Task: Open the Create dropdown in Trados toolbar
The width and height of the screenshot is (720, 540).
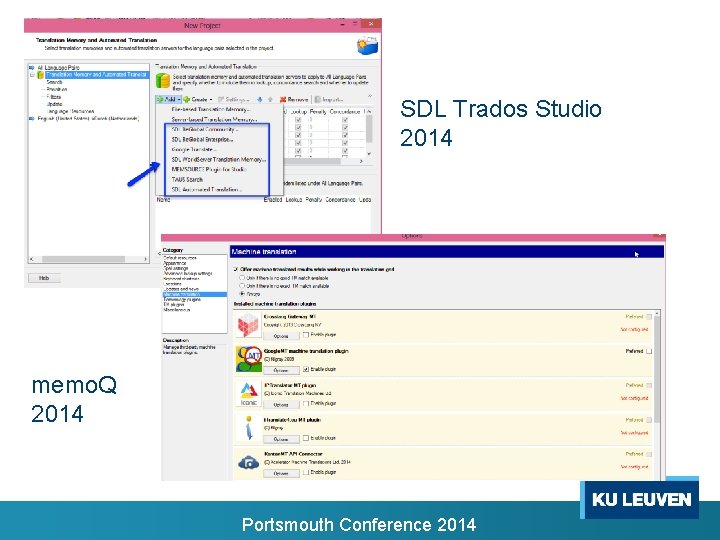Action: (198, 99)
